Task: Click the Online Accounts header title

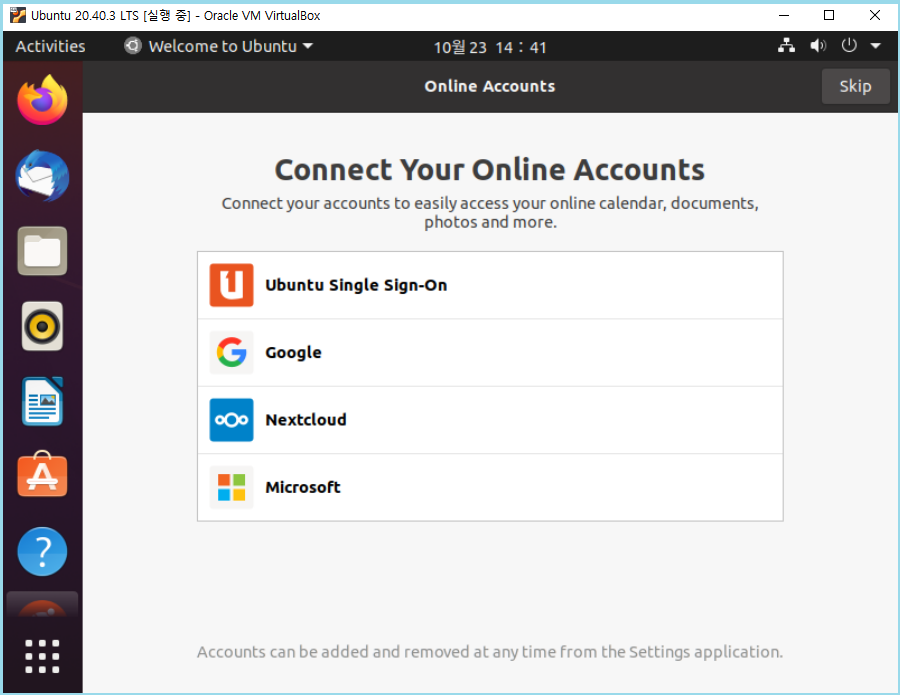Action: (x=490, y=86)
